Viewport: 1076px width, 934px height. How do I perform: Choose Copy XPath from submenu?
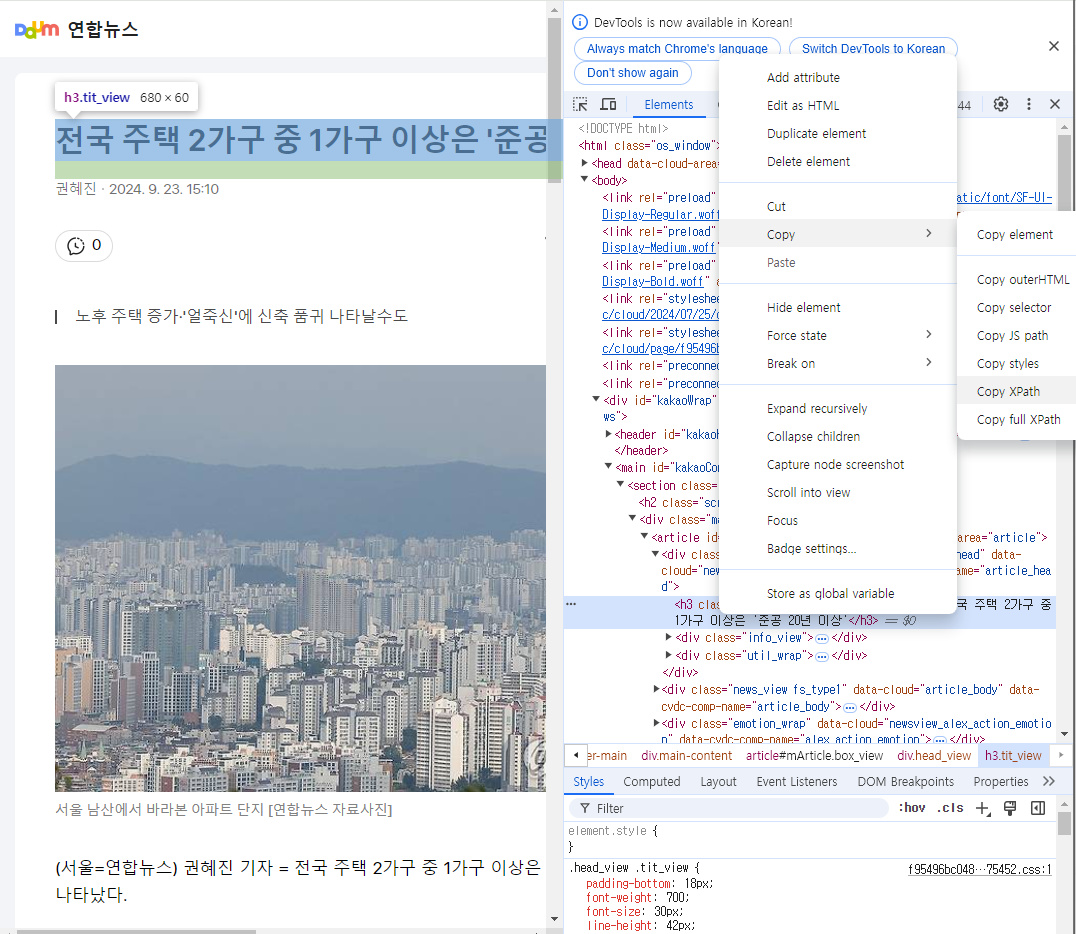pos(1017,392)
